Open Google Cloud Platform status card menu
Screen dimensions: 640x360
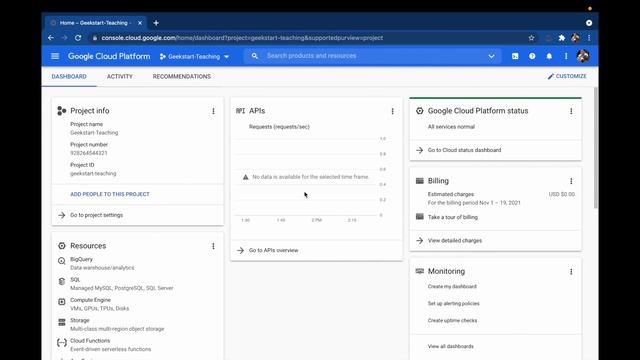coord(571,111)
